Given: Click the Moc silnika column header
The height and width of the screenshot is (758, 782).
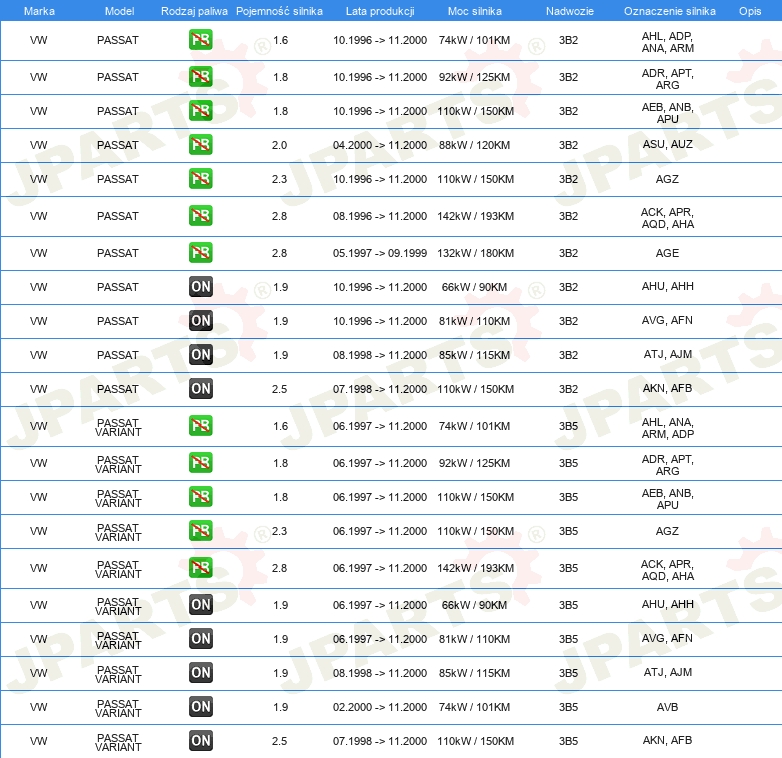Looking at the screenshot, I should pyautogui.click(x=475, y=11).
